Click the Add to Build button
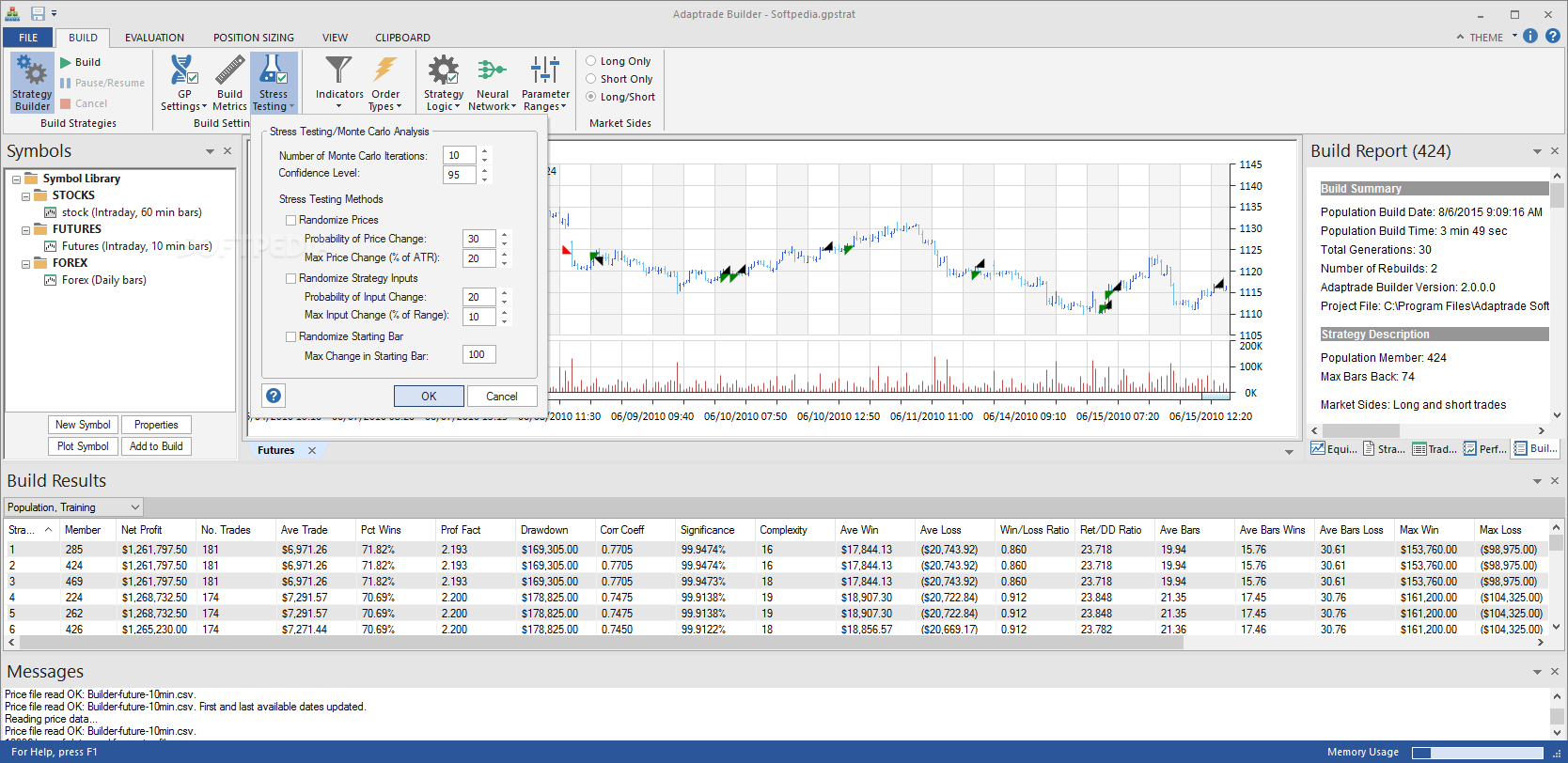Screen dimensions: 1568x763 (156, 446)
